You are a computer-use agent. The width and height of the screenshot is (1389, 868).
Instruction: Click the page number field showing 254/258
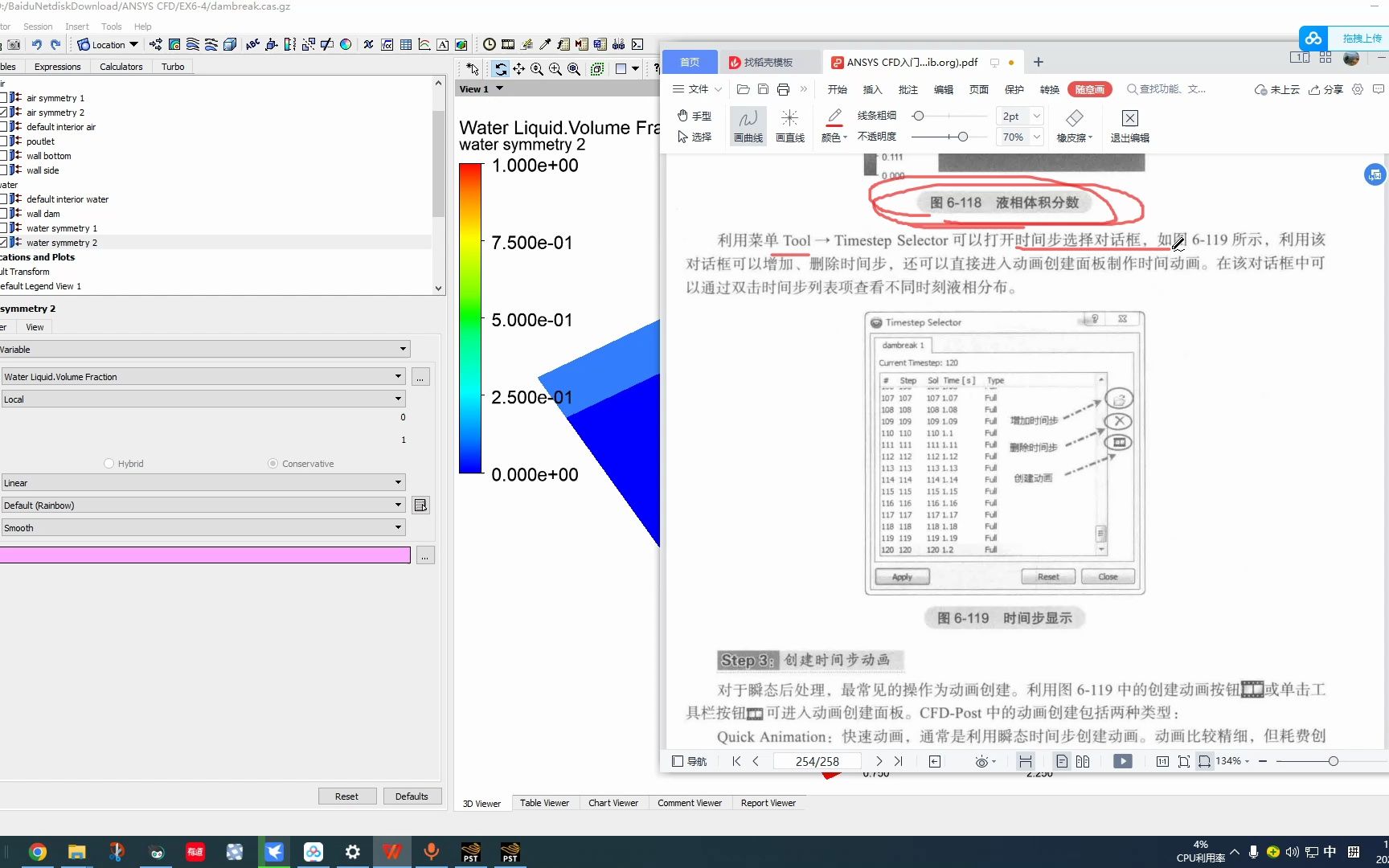click(x=817, y=760)
